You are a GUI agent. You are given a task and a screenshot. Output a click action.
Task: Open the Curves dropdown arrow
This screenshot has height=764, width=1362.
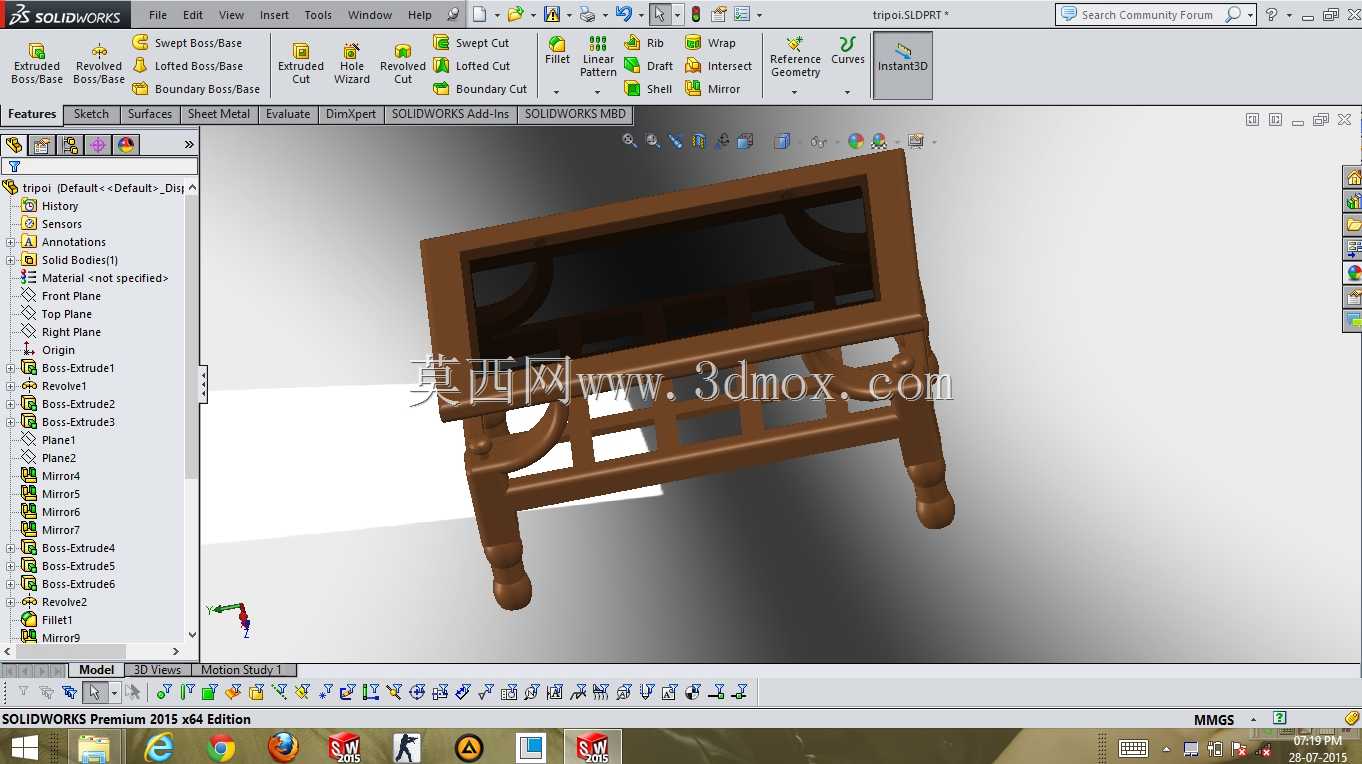coord(847,92)
